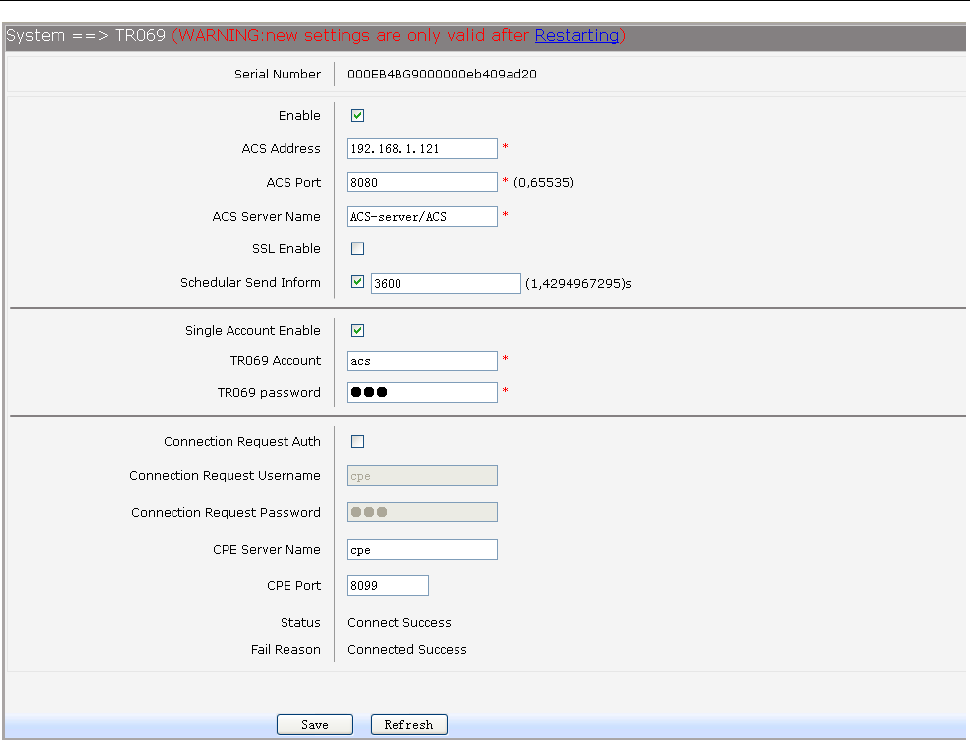
Task: Click the Connection Request Auth label
Action: pos(242,442)
